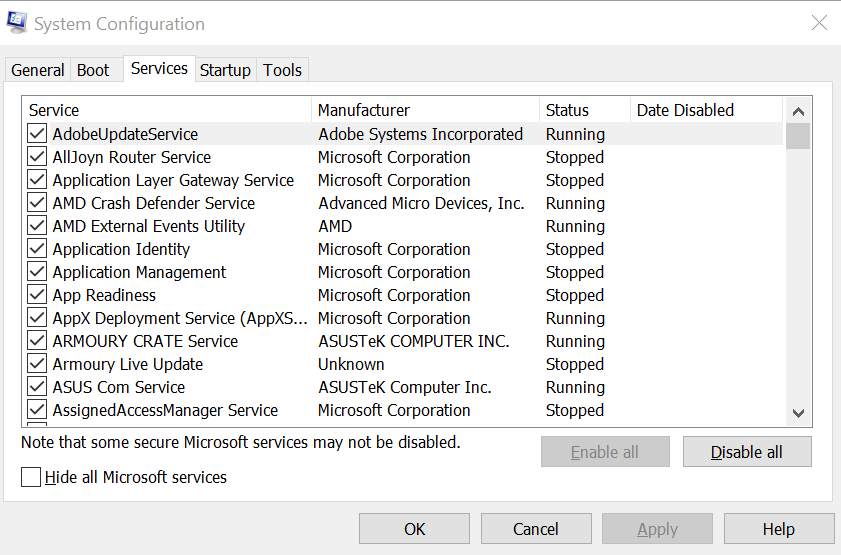The image size is (841, 555).
Task: Switch to the General tab
Action: (38, 70)
